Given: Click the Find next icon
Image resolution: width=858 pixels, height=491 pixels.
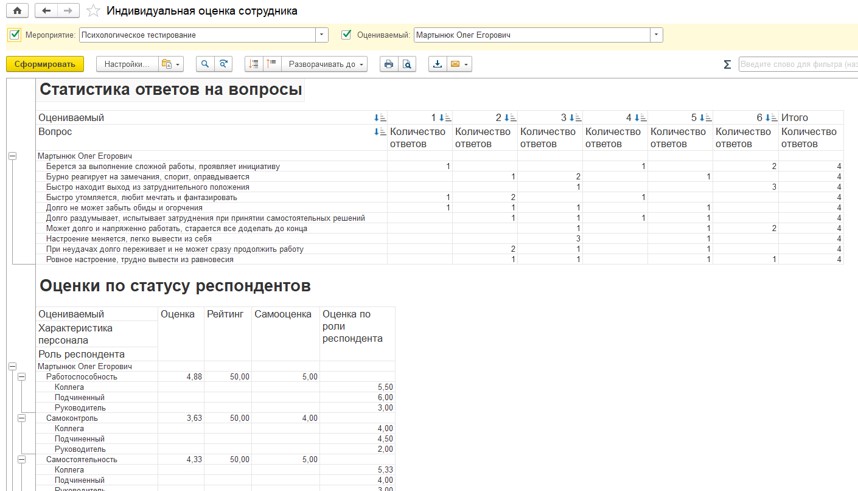Looking at the screenshot, I should click(x=223, y=64).
